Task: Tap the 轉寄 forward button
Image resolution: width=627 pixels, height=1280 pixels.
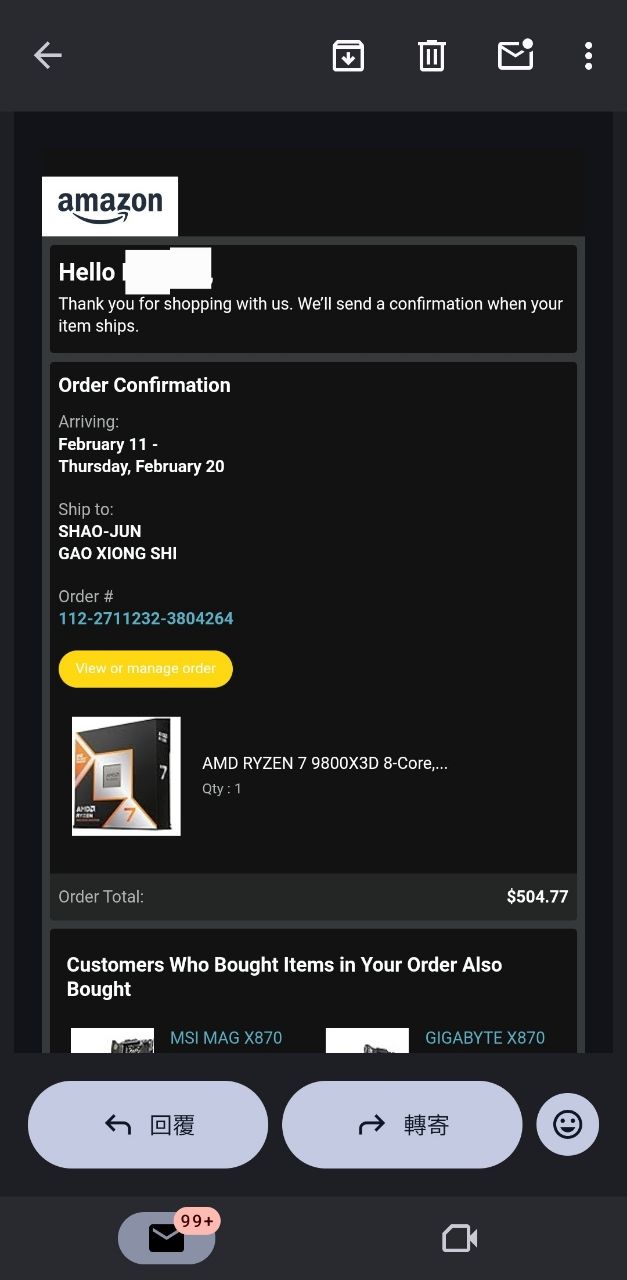Action: point(402,1125)
